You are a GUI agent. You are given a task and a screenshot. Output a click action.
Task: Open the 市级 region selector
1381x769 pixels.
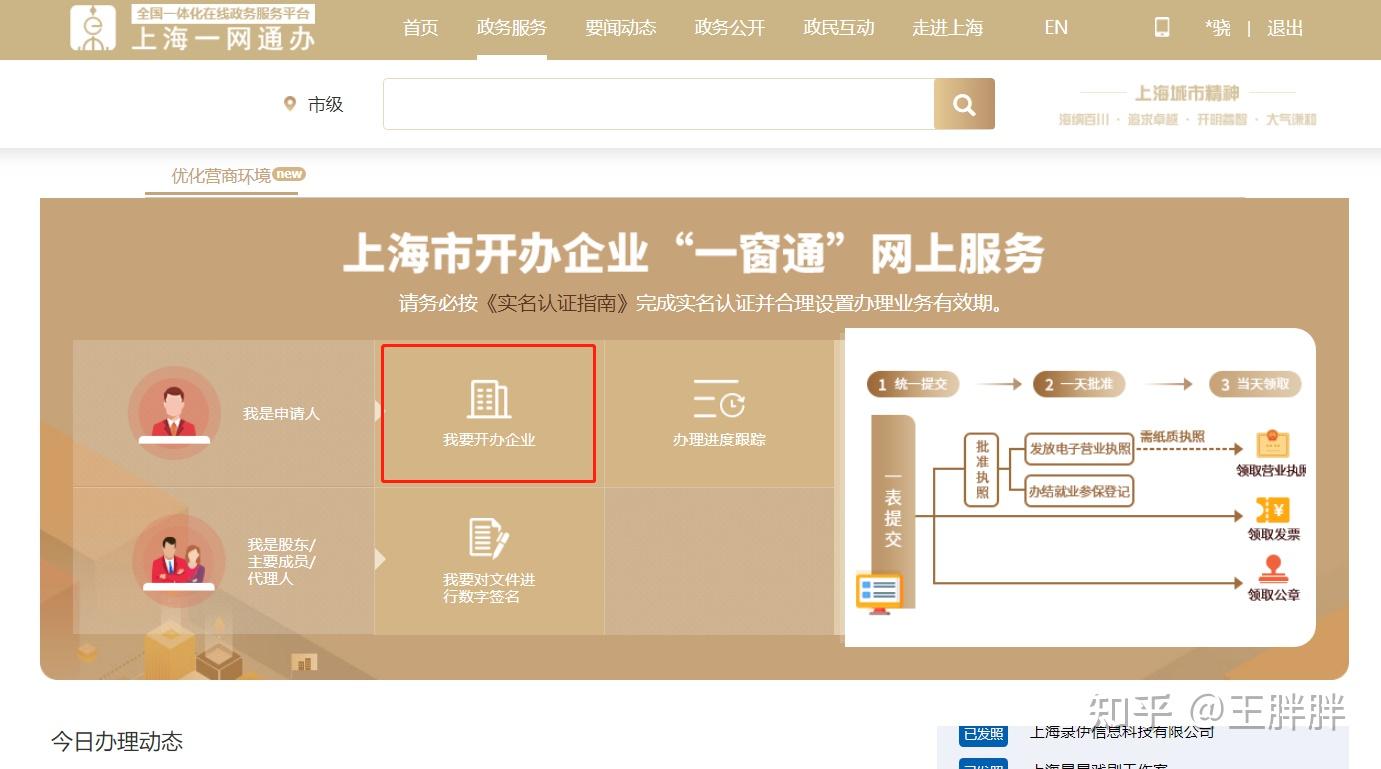[325, 104]
